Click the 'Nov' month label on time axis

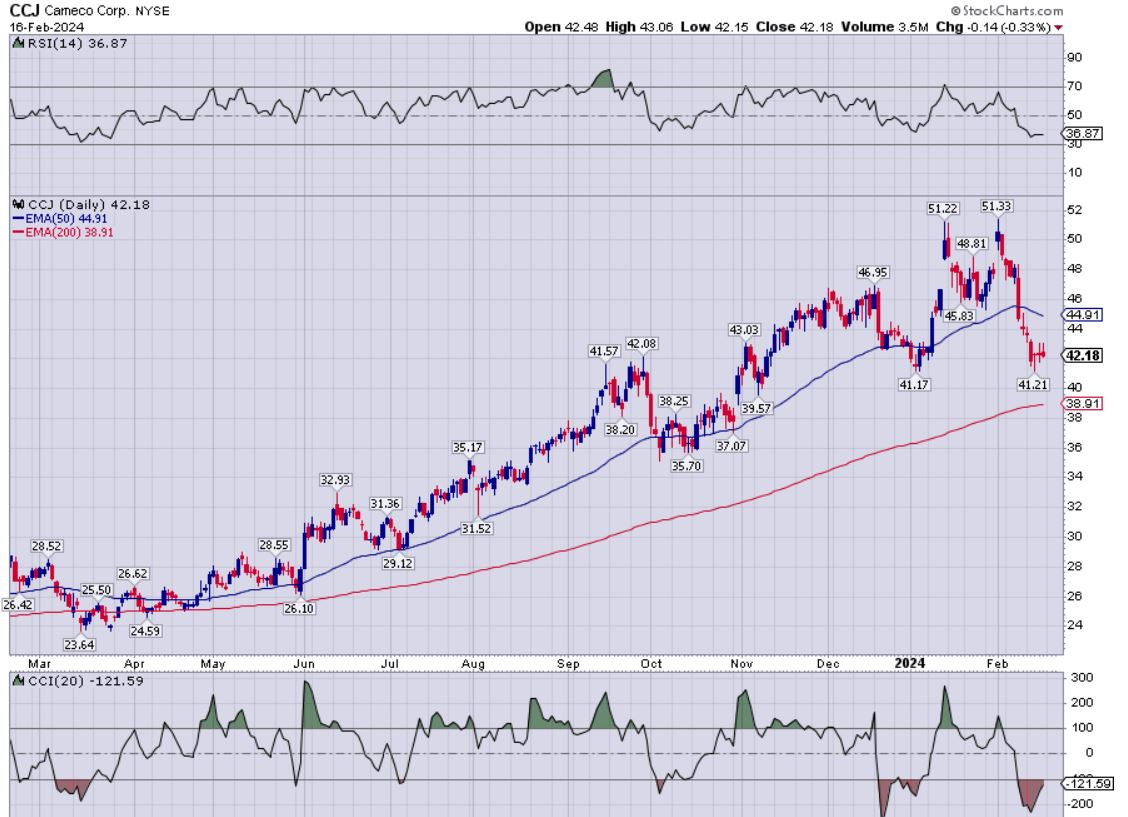click(x=741, y=664)
